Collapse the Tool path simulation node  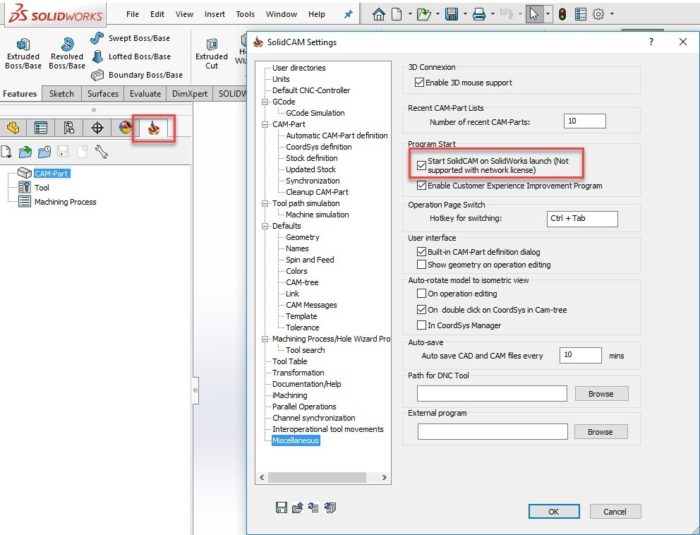pyautogui.click(x=265, y=203)
